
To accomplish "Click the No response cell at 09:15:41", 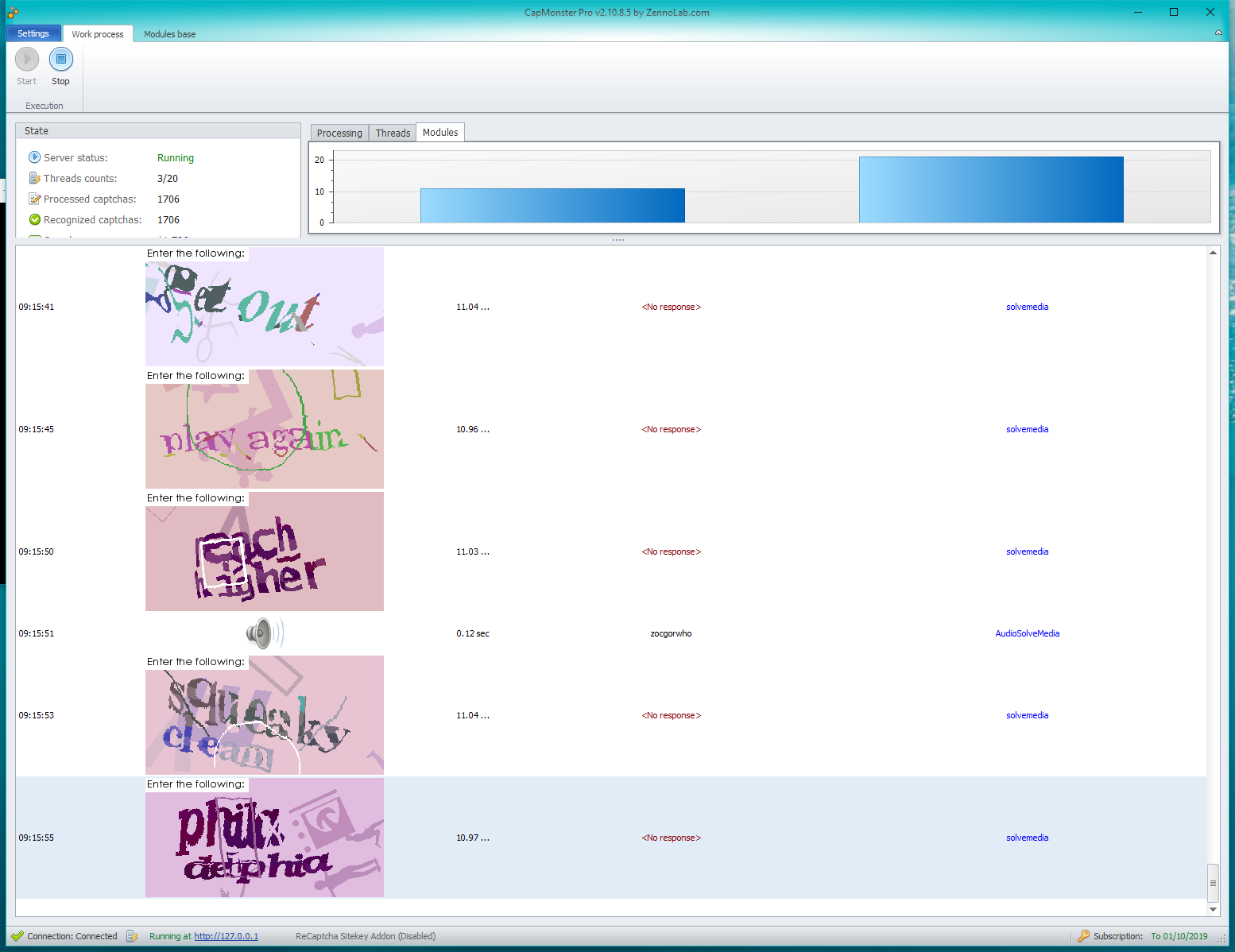I will point(671,307).
